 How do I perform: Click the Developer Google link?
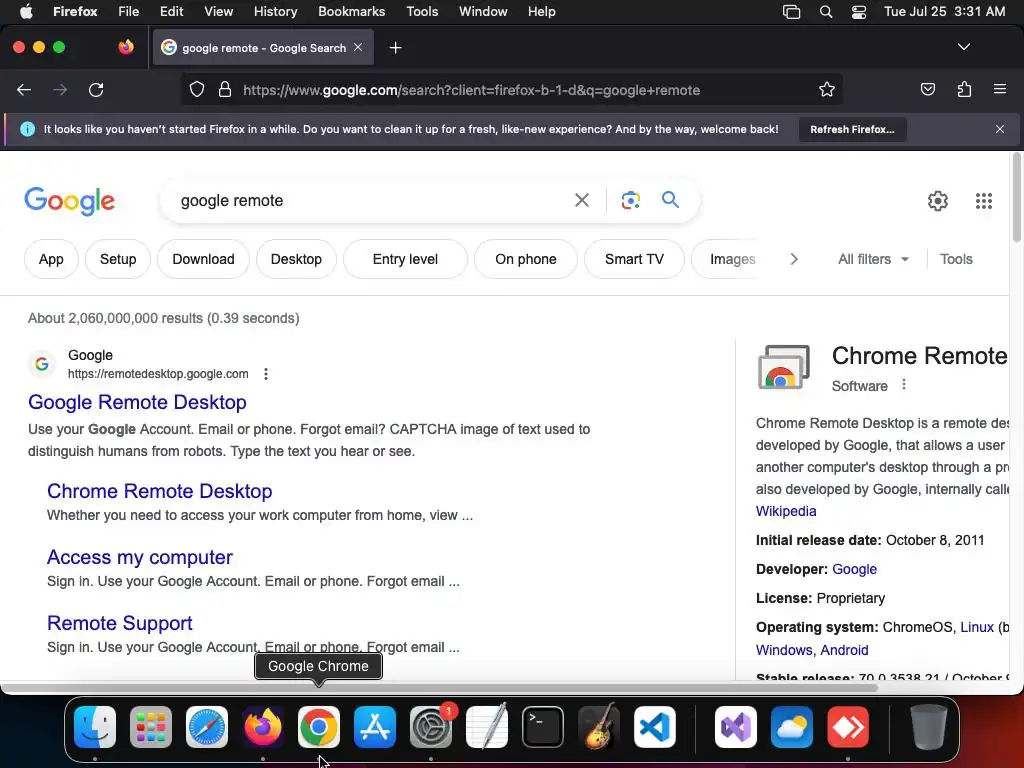tap(854, 569)
